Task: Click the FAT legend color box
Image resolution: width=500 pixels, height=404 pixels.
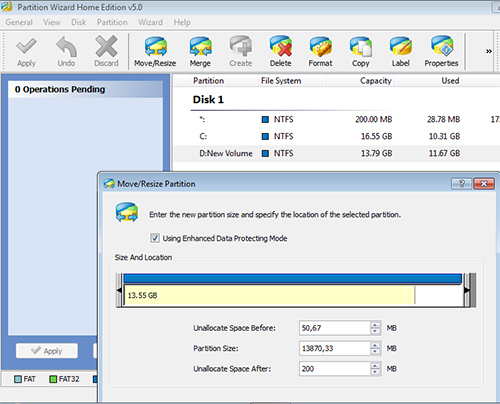Action: point(18,379)
